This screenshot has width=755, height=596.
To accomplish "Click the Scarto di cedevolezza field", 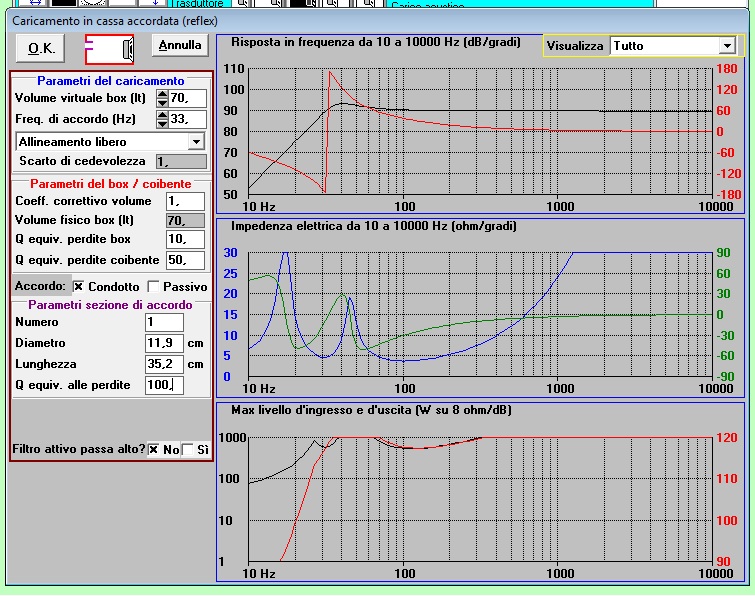I will 182,161.
